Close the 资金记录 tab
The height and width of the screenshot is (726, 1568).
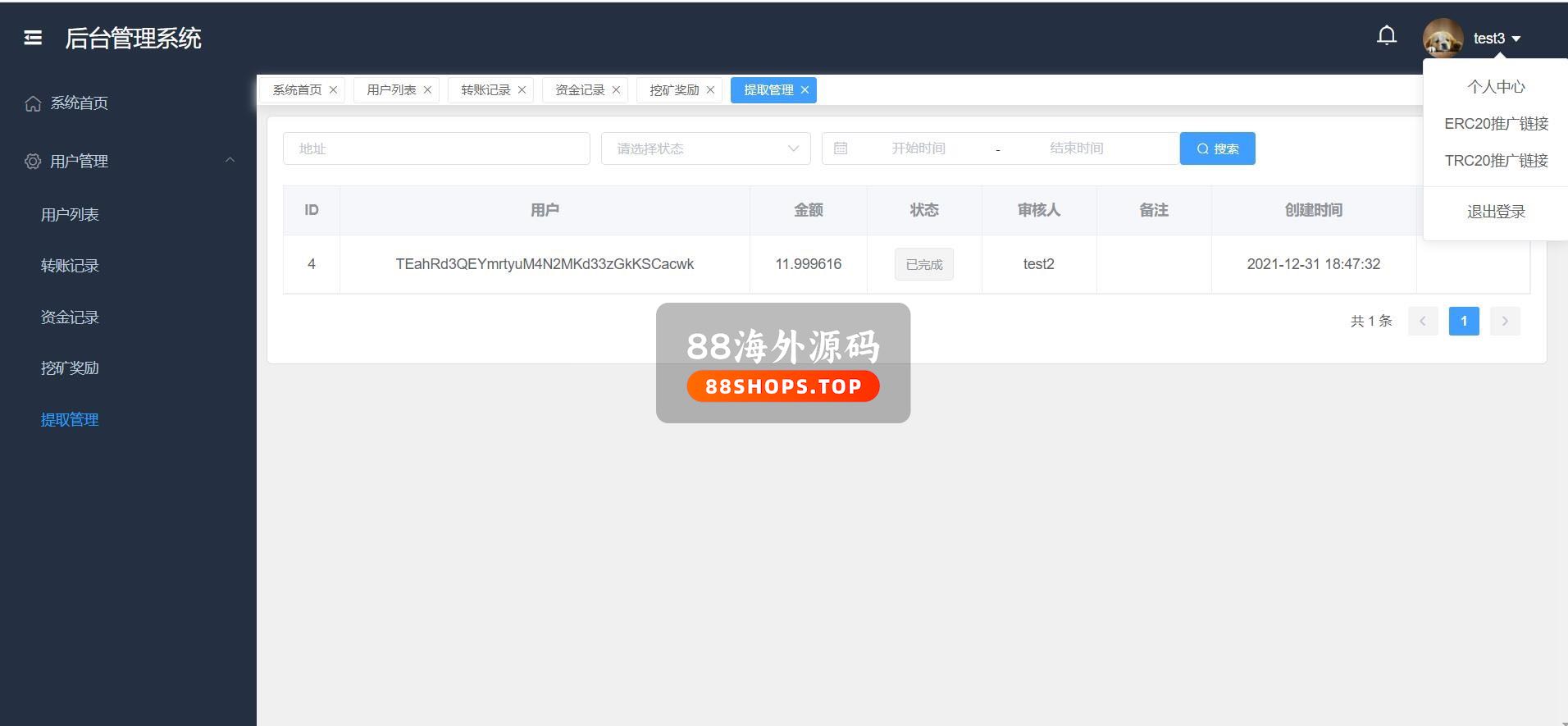point(616,90)
